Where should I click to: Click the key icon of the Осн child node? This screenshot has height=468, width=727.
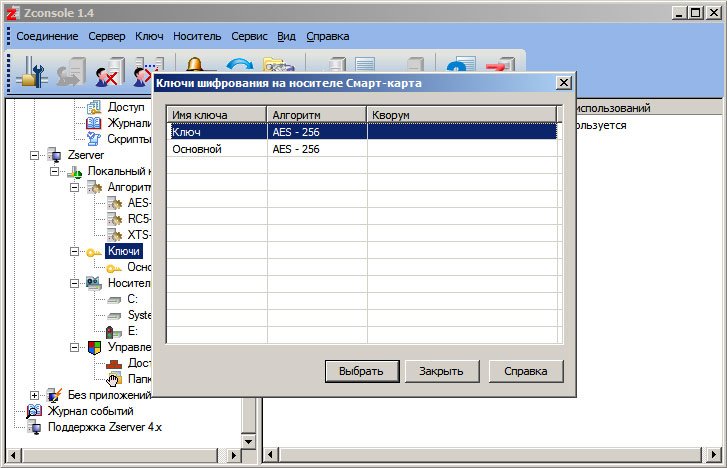click(x=114, y=268)
